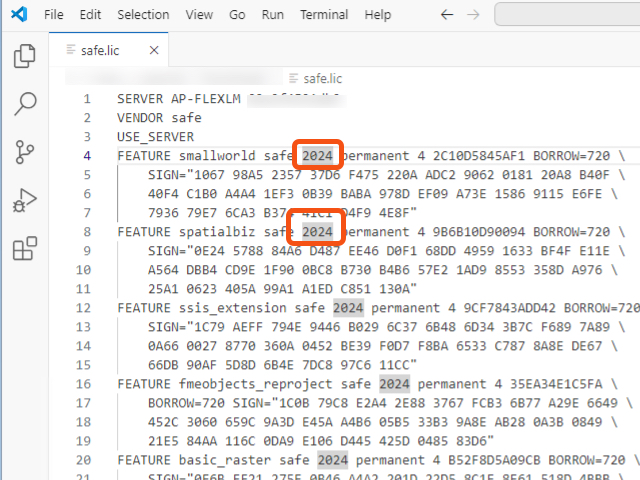Click 0A66 at start of line 14

(x=163, y=346)
